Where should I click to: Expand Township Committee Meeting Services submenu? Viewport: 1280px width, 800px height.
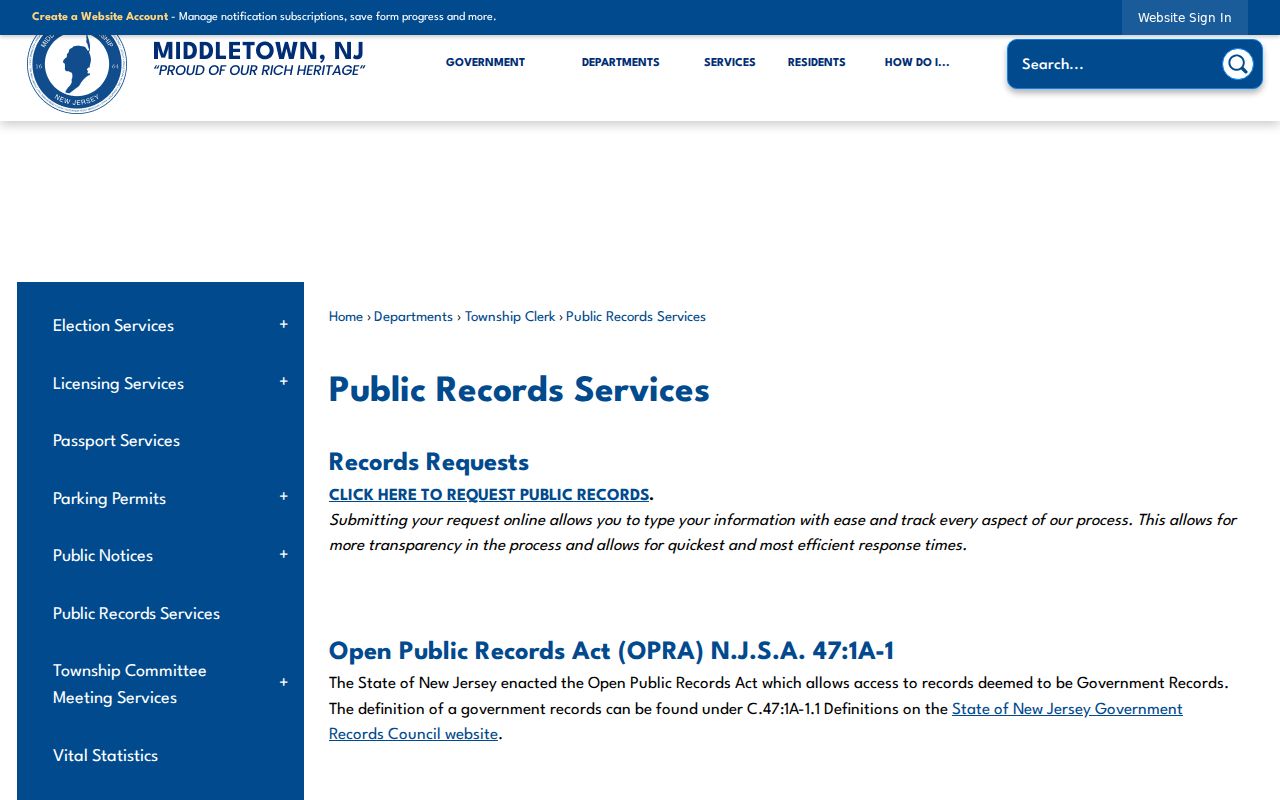[284, 683]
